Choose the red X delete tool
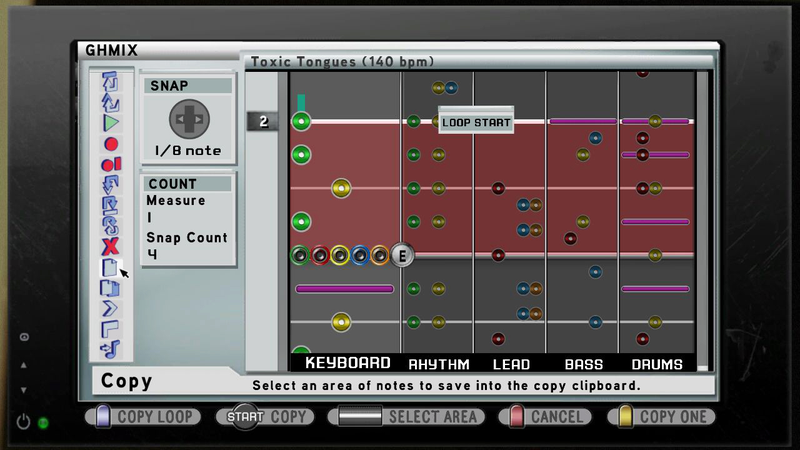This screenshot has width=800, height=450. coord(110,247)
